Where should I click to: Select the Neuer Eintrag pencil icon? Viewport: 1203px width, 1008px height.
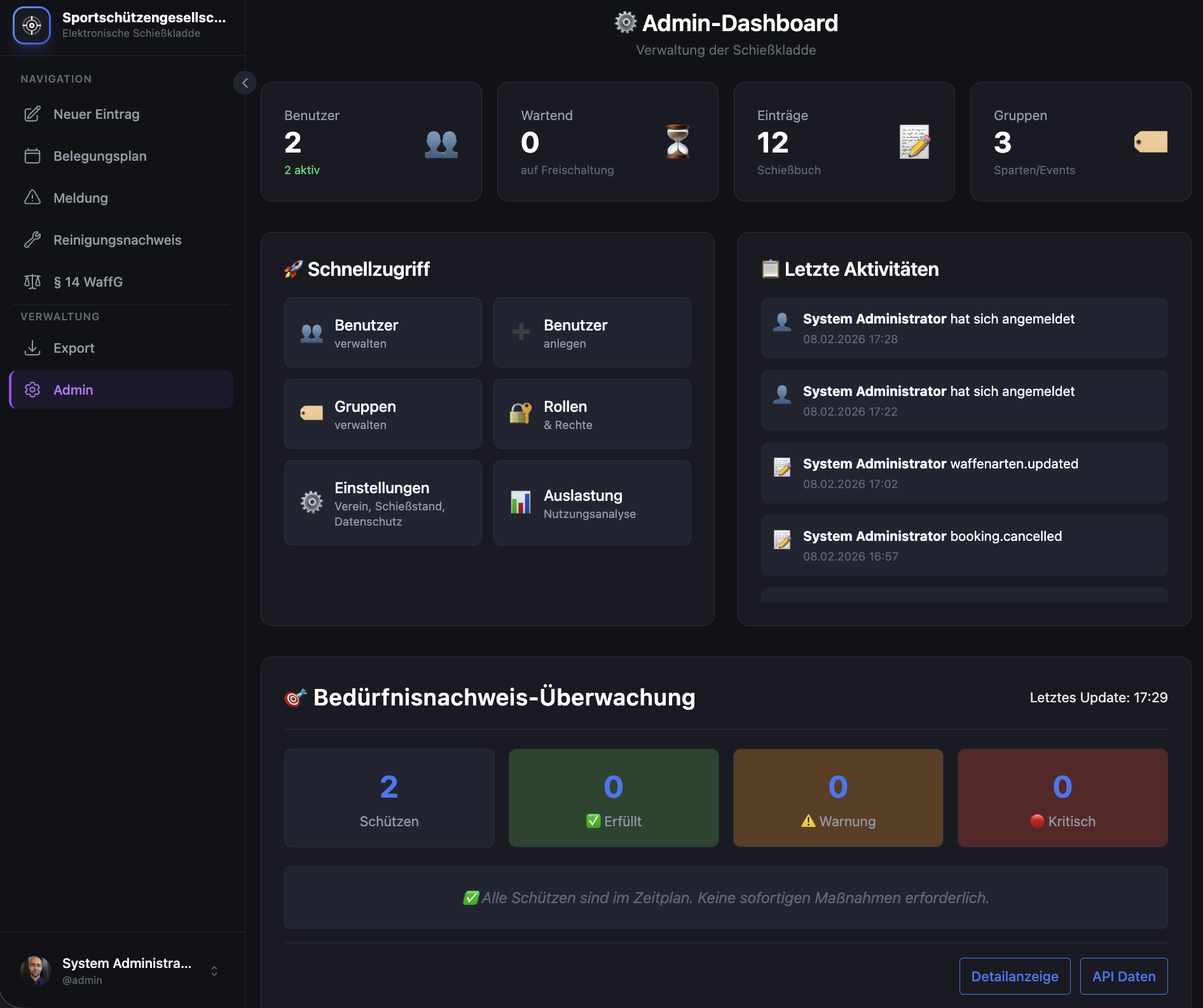coord(32,114)
